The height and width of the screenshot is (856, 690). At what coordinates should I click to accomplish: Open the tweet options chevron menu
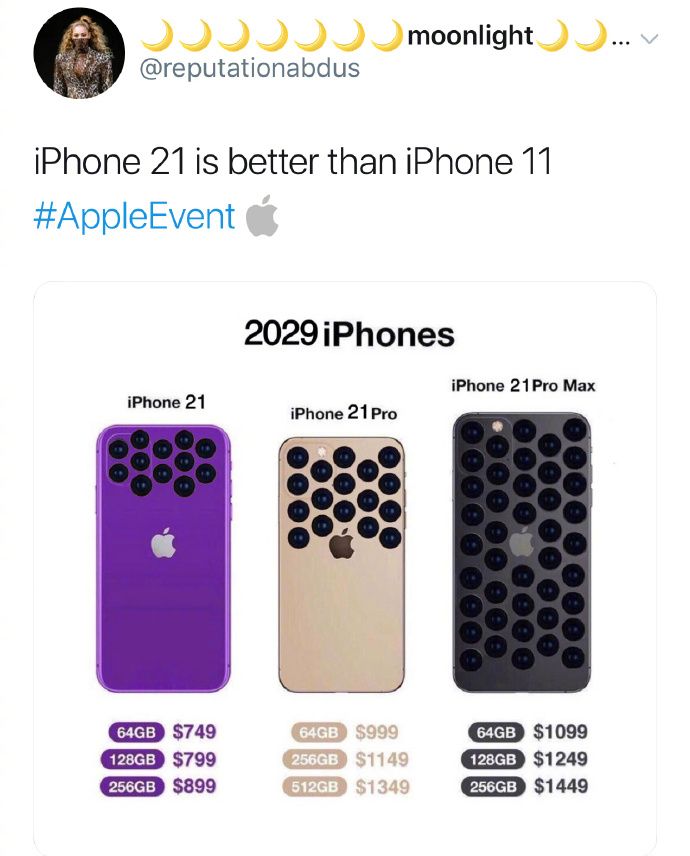coord(651,39)
